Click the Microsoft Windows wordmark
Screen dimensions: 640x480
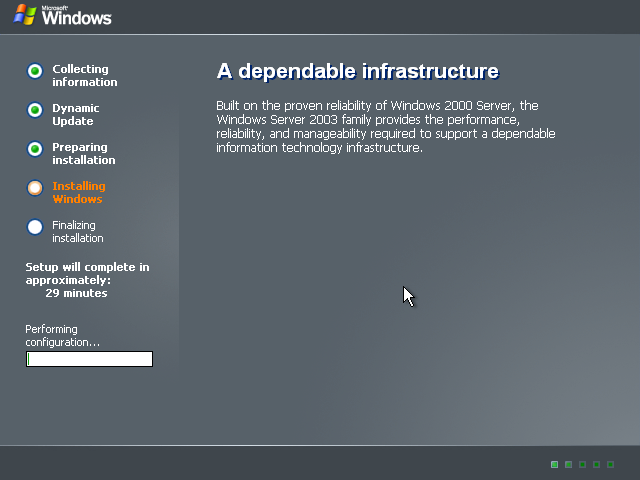[76, 16]
